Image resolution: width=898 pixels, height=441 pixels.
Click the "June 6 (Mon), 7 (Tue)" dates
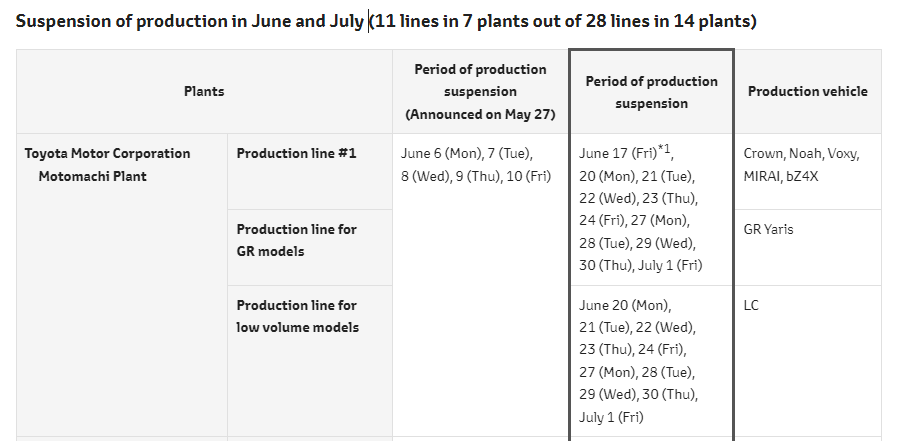pyautogui.click(x=467, y=154)
